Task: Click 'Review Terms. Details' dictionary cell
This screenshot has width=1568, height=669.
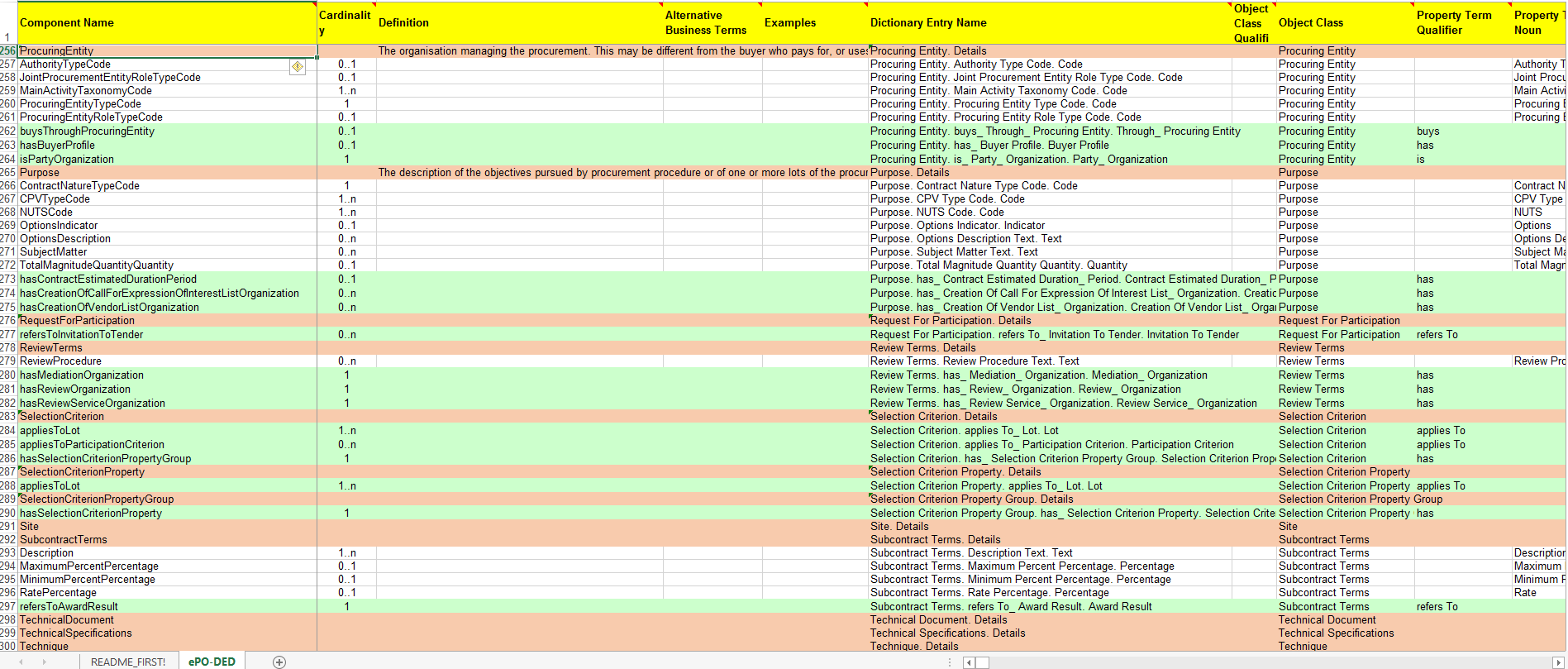Action: pos(1050,348)
